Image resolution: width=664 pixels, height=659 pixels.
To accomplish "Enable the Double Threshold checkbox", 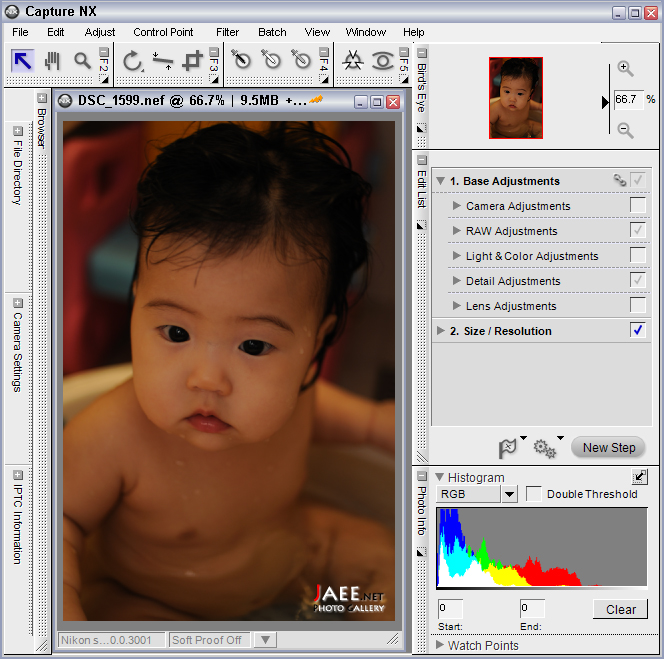I will tap(534, 494).
